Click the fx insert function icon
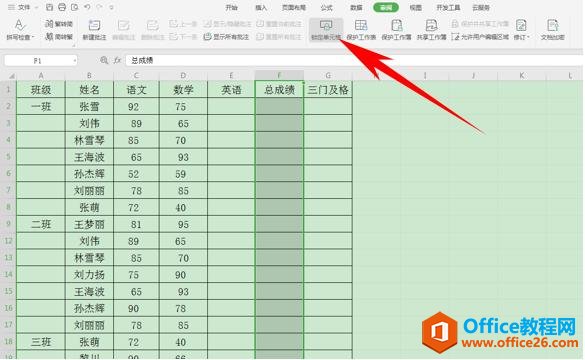Viewport: 585px width, 360px height. (117, 60)
